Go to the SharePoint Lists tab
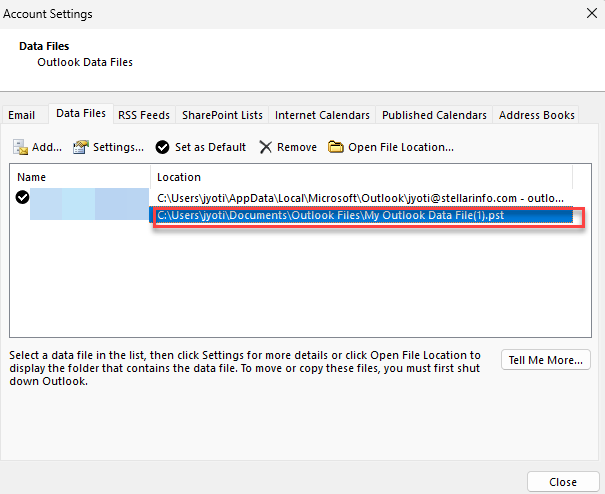Image resolution: width=605 pixels, height=494 pixels. point(222,115)
